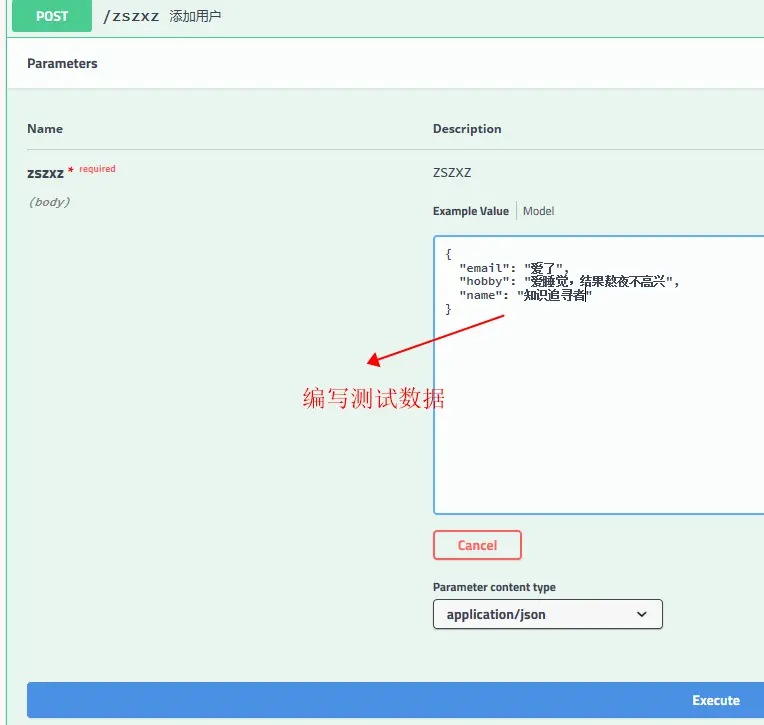This screenshot has height=725, width=764.
Task: Click the Parameters section heading
Action: pos(62,63)
